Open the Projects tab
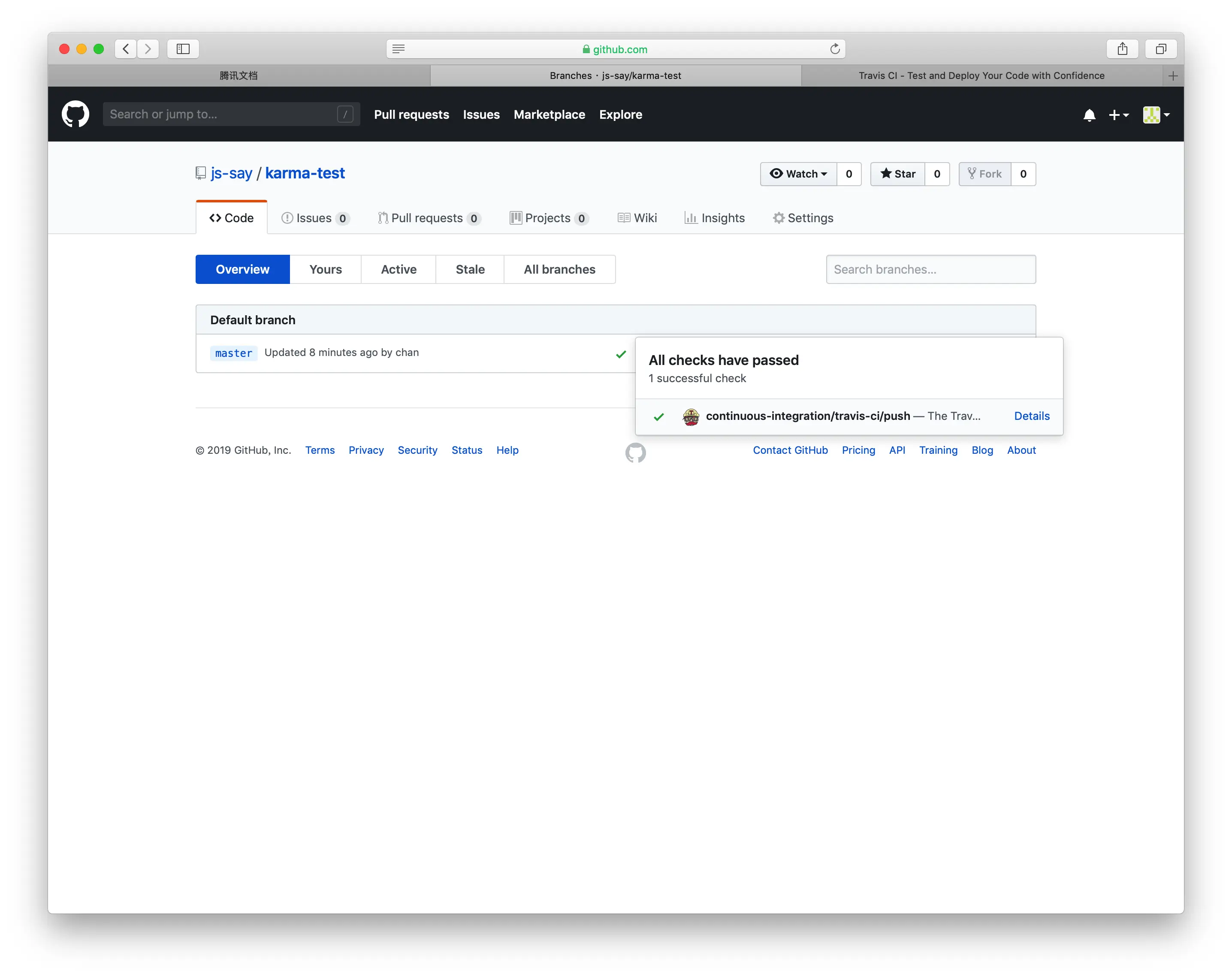This screenshot has width=1232, height=977. click(x=549, y=218)
